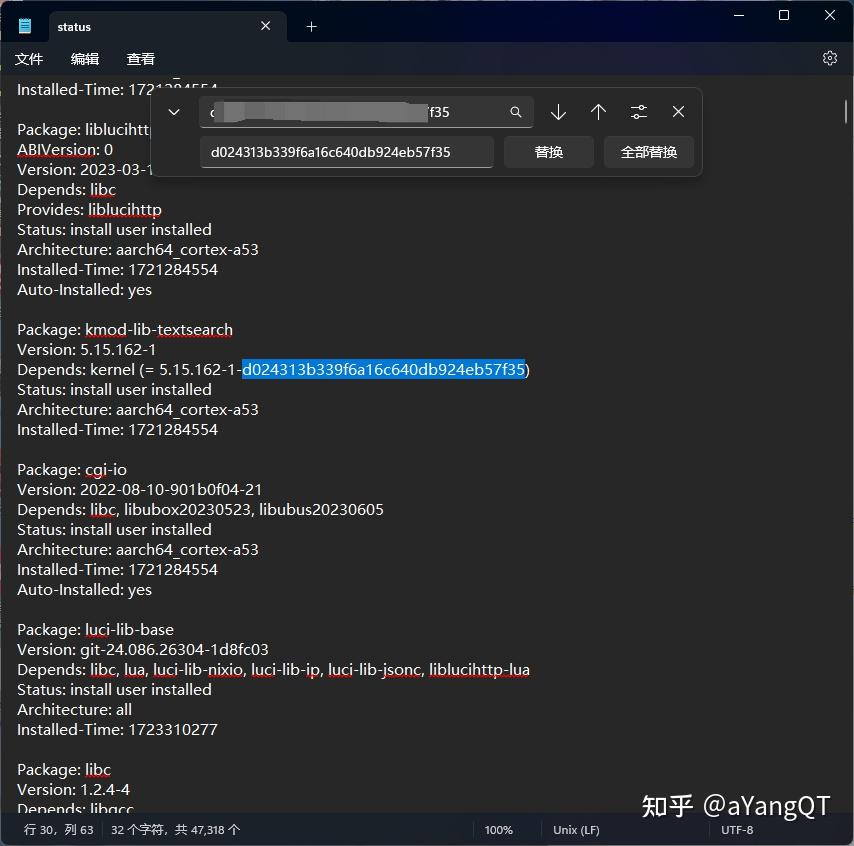Click the magnifier search icon in find bar
Viewport: 854px width, 846px height.
click(515, 112)
